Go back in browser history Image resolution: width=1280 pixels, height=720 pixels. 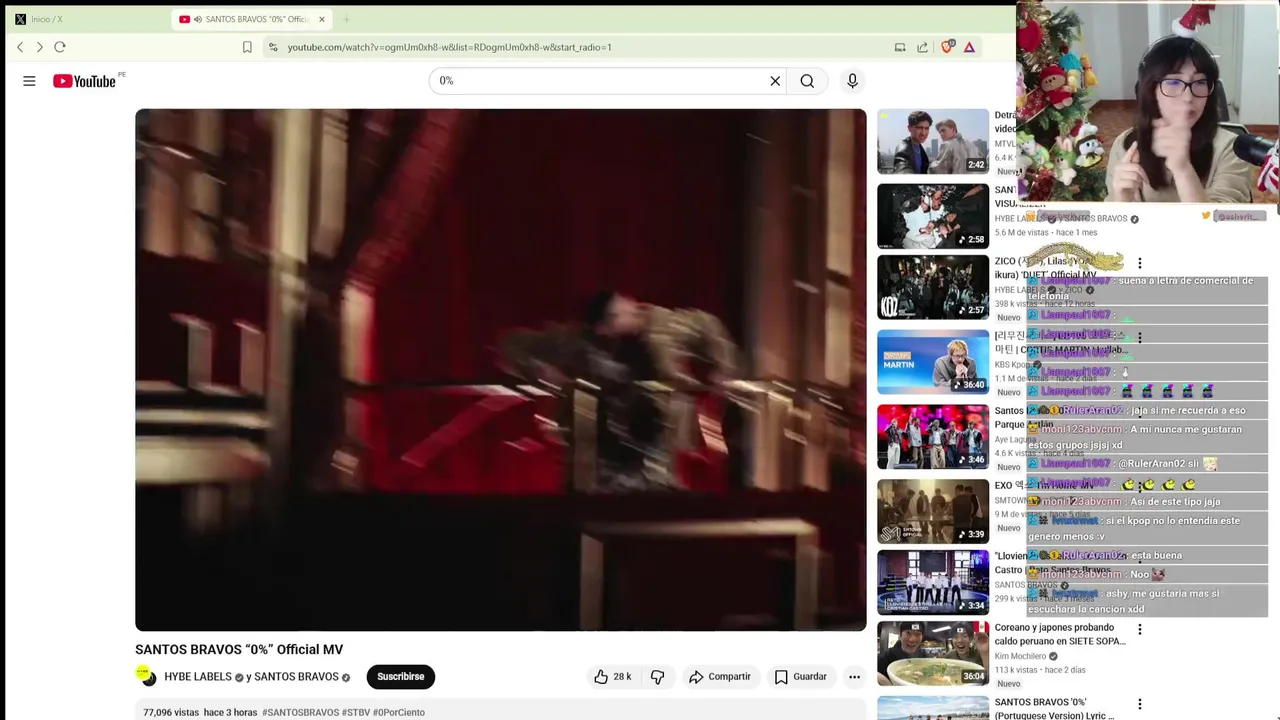point(20,47)
